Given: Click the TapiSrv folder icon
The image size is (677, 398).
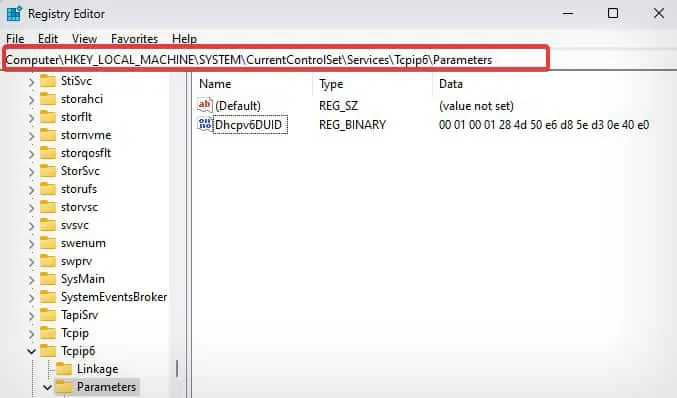Looking at the screenshot, I should point(48,315).
